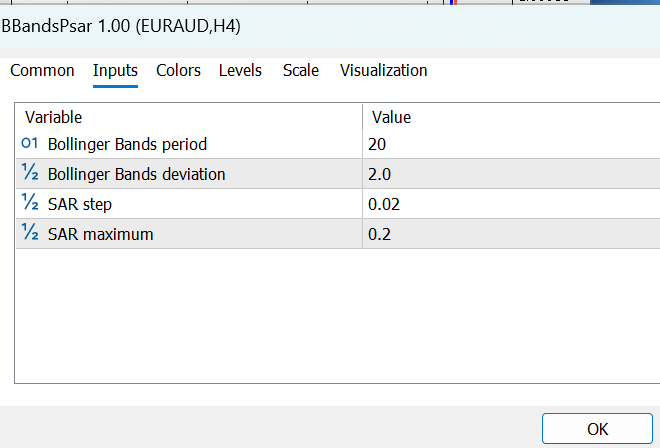Select the Bollinger Bands period variable name

pyautogui.click(x=128, y=144)
